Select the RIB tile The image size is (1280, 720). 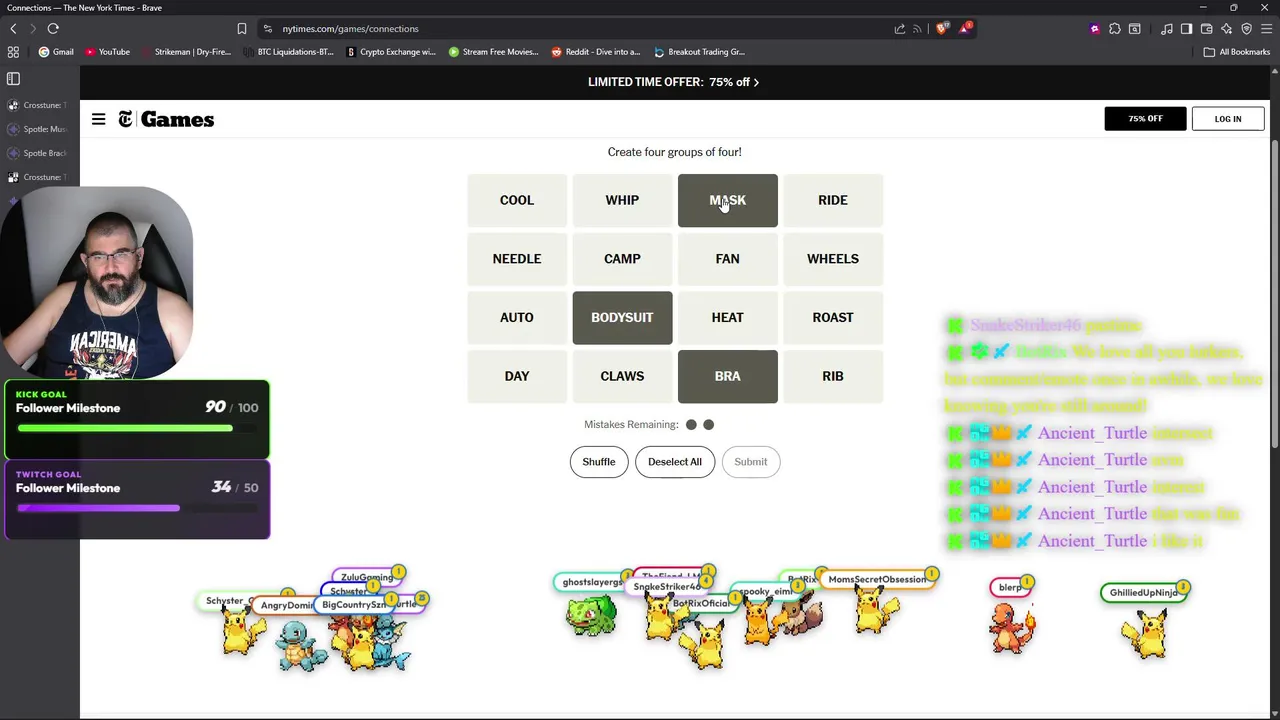(833, 376)
